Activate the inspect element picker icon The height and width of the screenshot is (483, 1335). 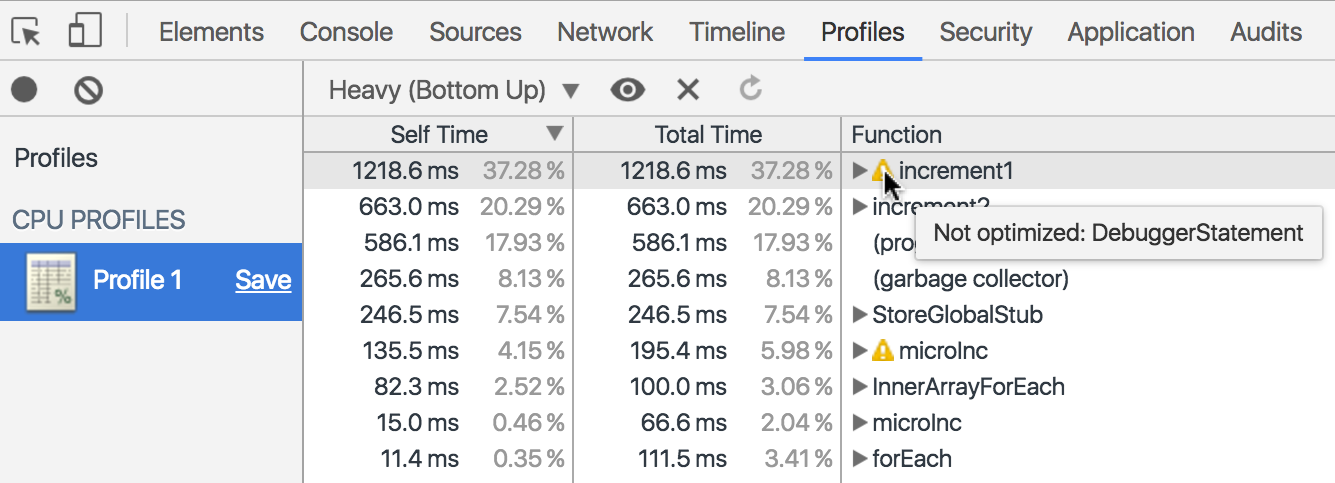click(x=26, y=32)
